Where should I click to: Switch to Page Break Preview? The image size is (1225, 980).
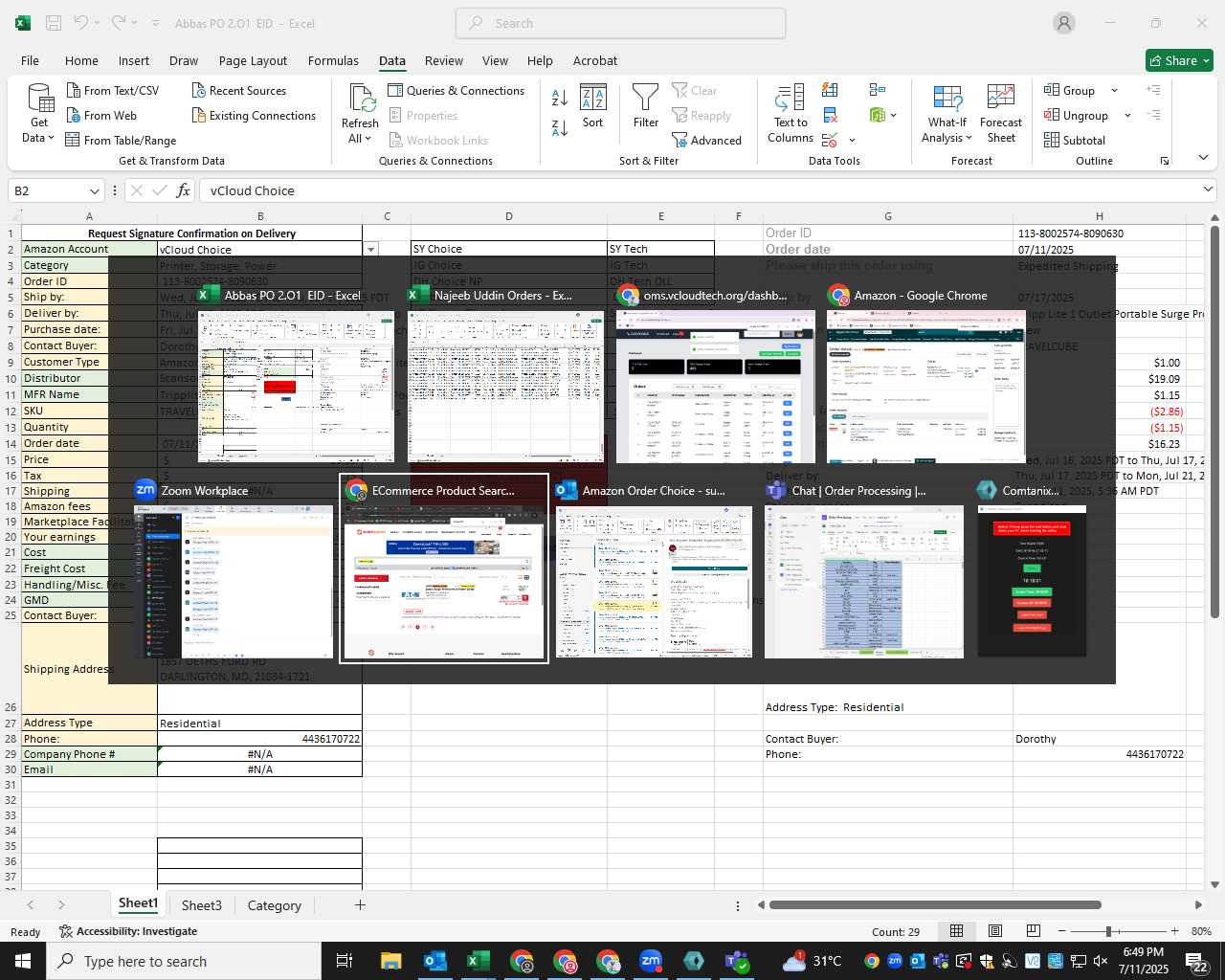click(x=1033, y=931)
